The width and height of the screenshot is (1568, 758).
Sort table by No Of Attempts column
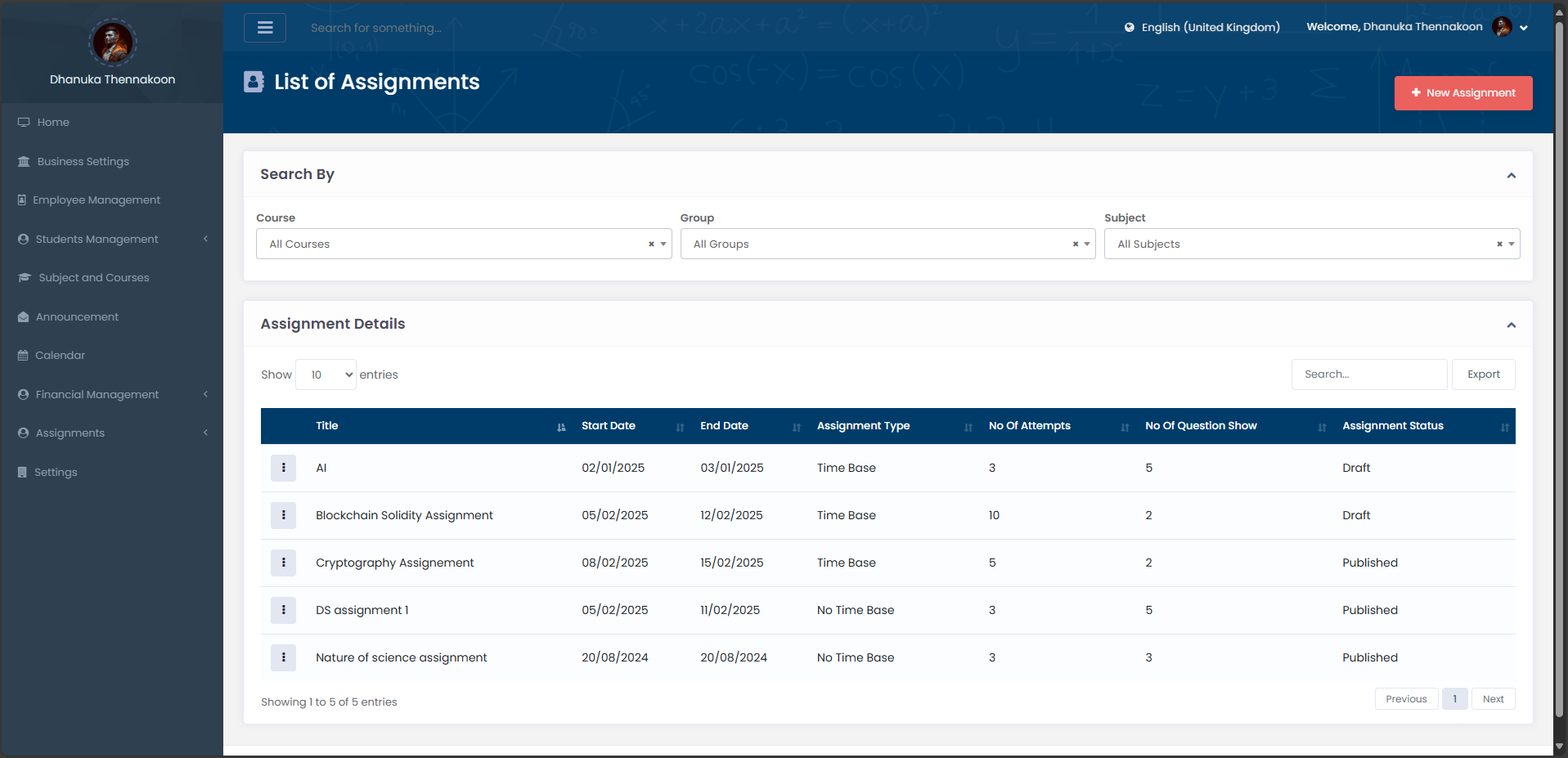point(1057,426)
